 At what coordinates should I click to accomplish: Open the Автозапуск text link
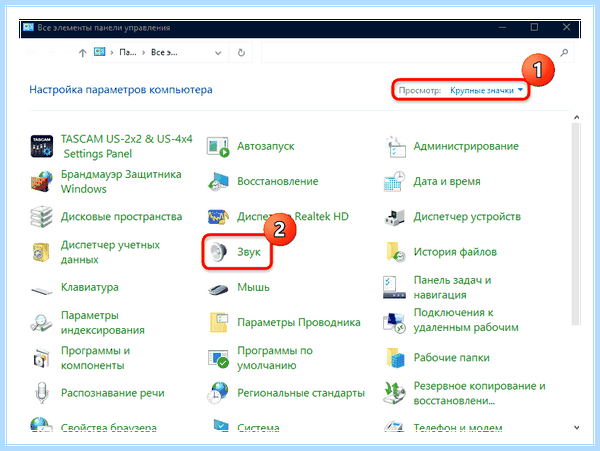(266, 146)
